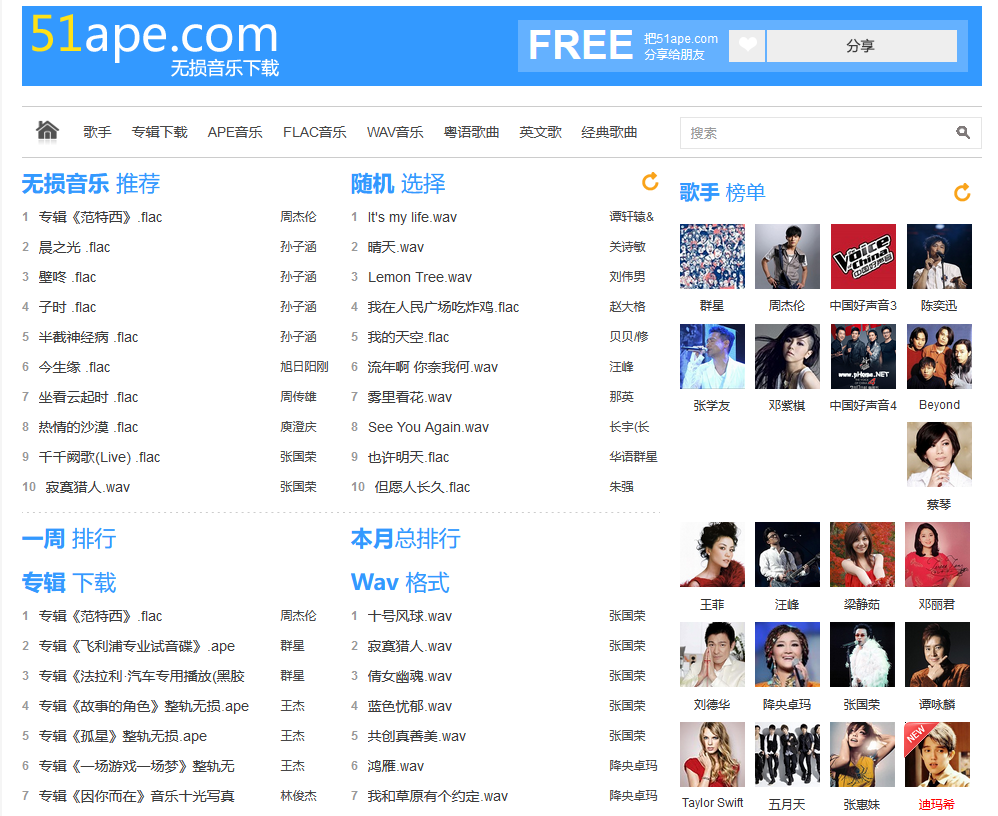Refresh the 随机选择 song list
The height and width of the screenshot is (816, 998).
[x=649, y=182]
